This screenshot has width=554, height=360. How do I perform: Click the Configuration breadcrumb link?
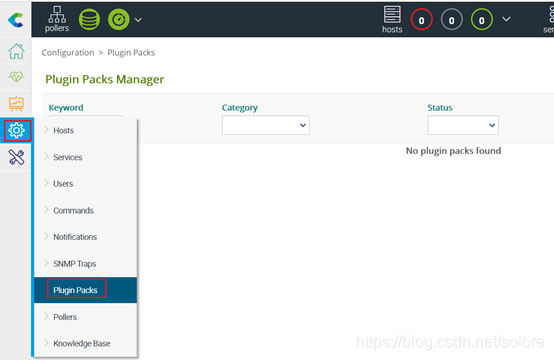(68, 53)
